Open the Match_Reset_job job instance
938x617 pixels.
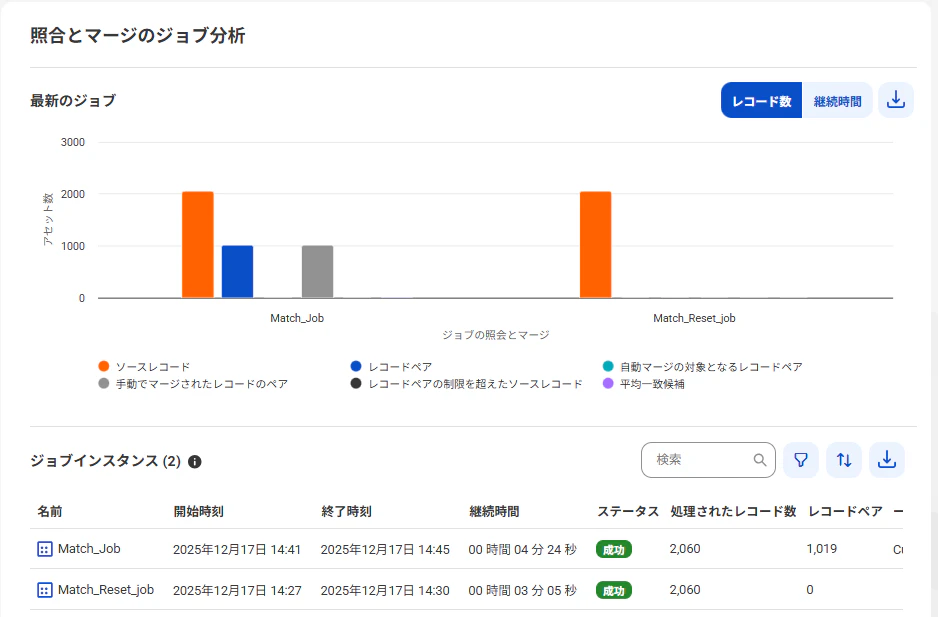(106, 590)
